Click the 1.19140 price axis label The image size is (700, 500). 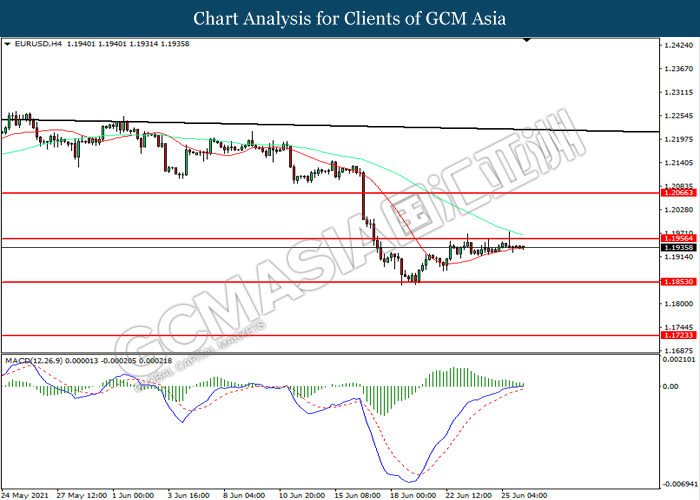(x=679, y=257)
